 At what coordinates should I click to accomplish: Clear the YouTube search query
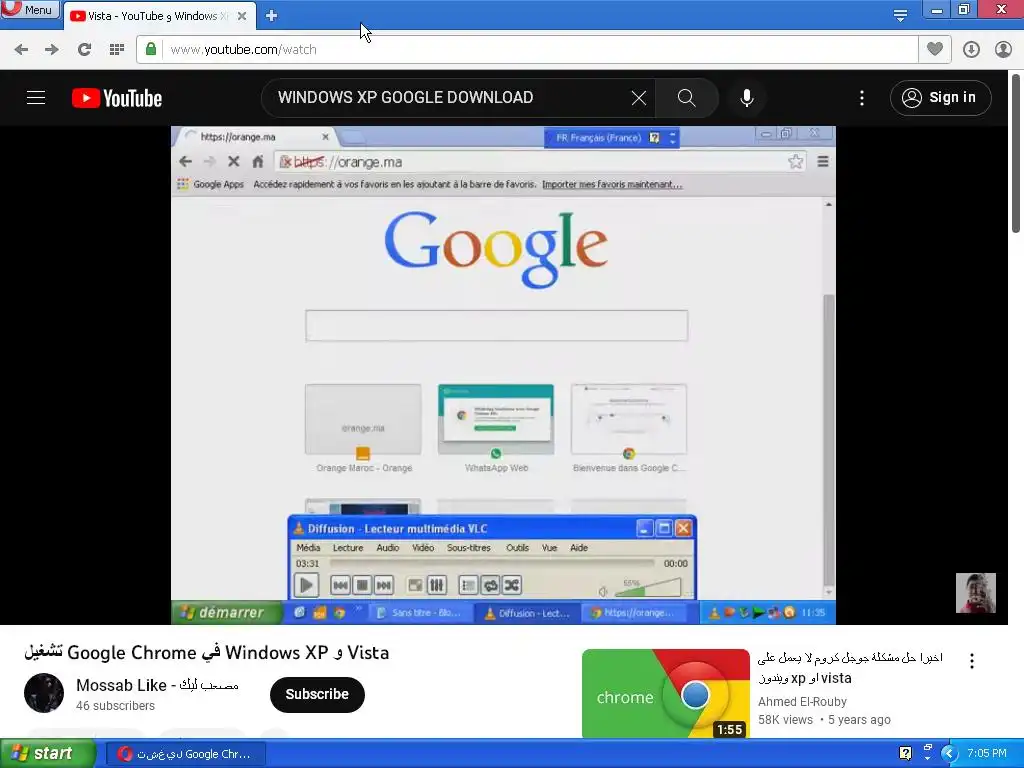click(639, 98)
